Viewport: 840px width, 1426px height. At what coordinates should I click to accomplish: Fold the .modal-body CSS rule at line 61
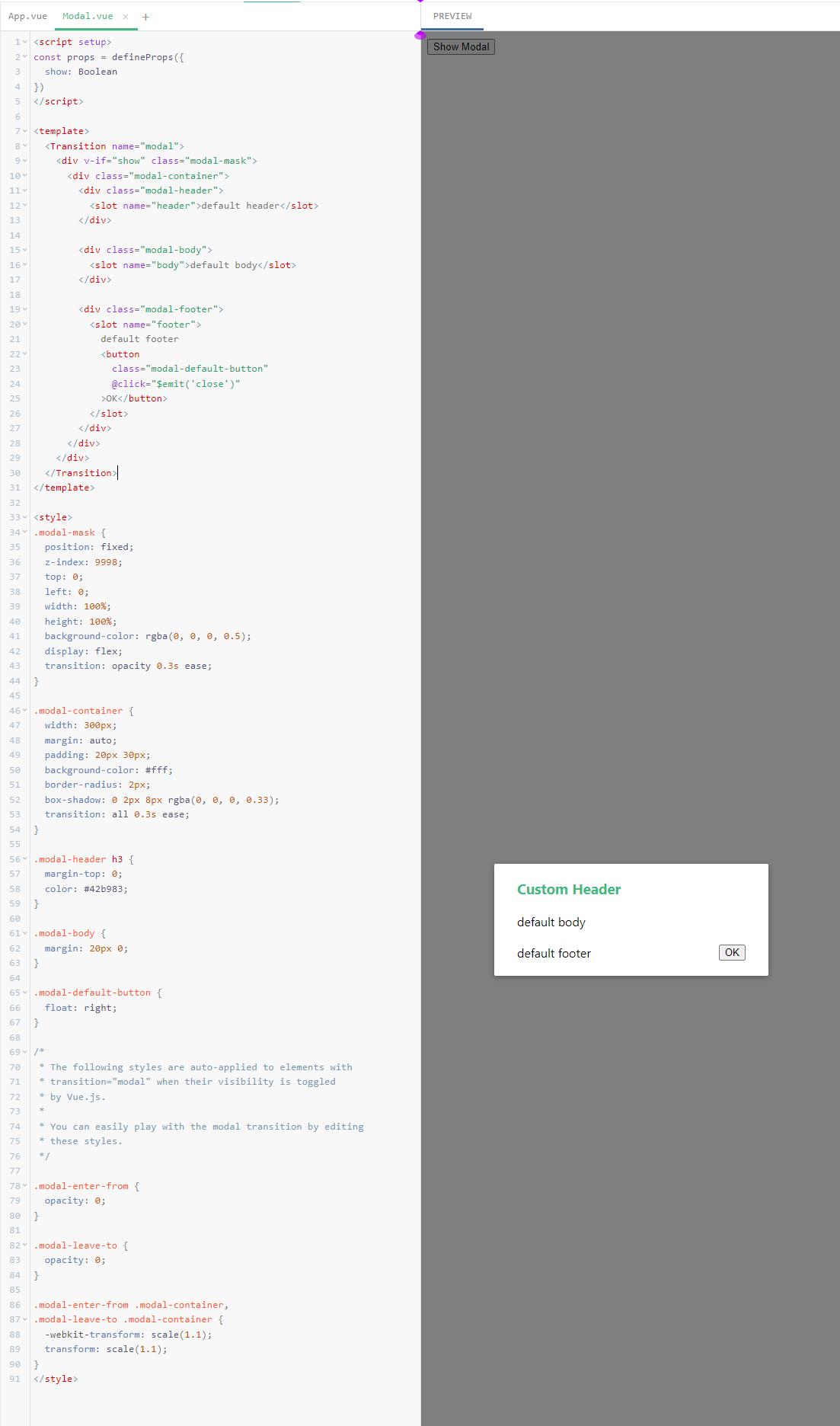(x=25, y=934)
